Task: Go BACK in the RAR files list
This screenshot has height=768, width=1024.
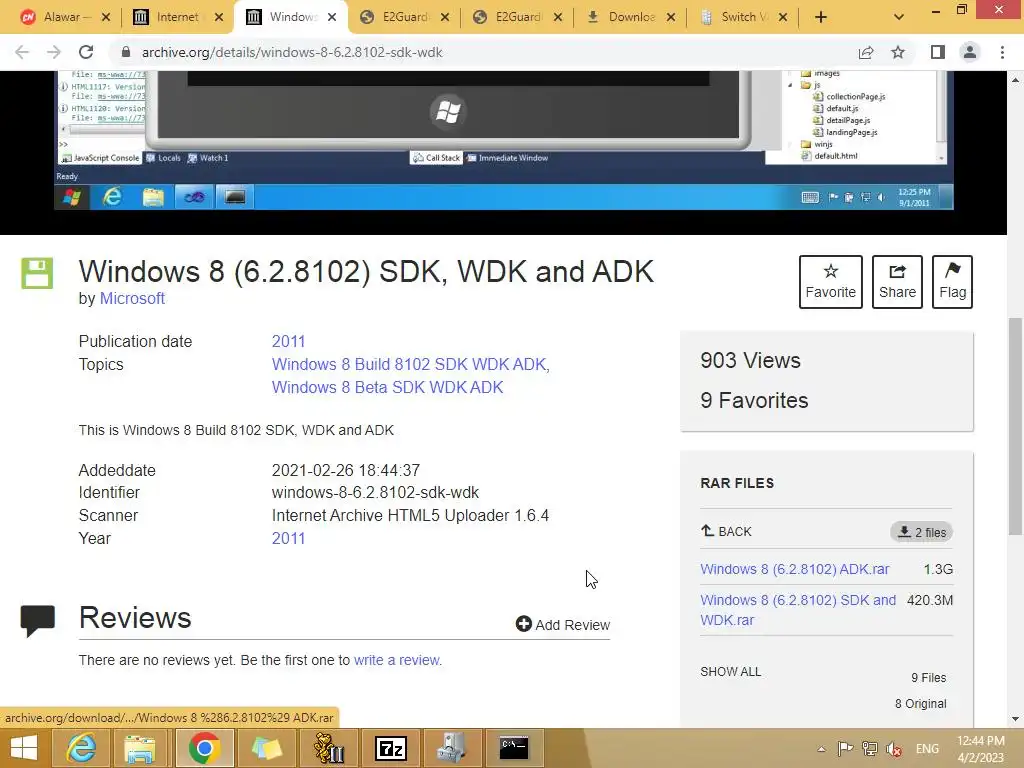Action: 726,532
